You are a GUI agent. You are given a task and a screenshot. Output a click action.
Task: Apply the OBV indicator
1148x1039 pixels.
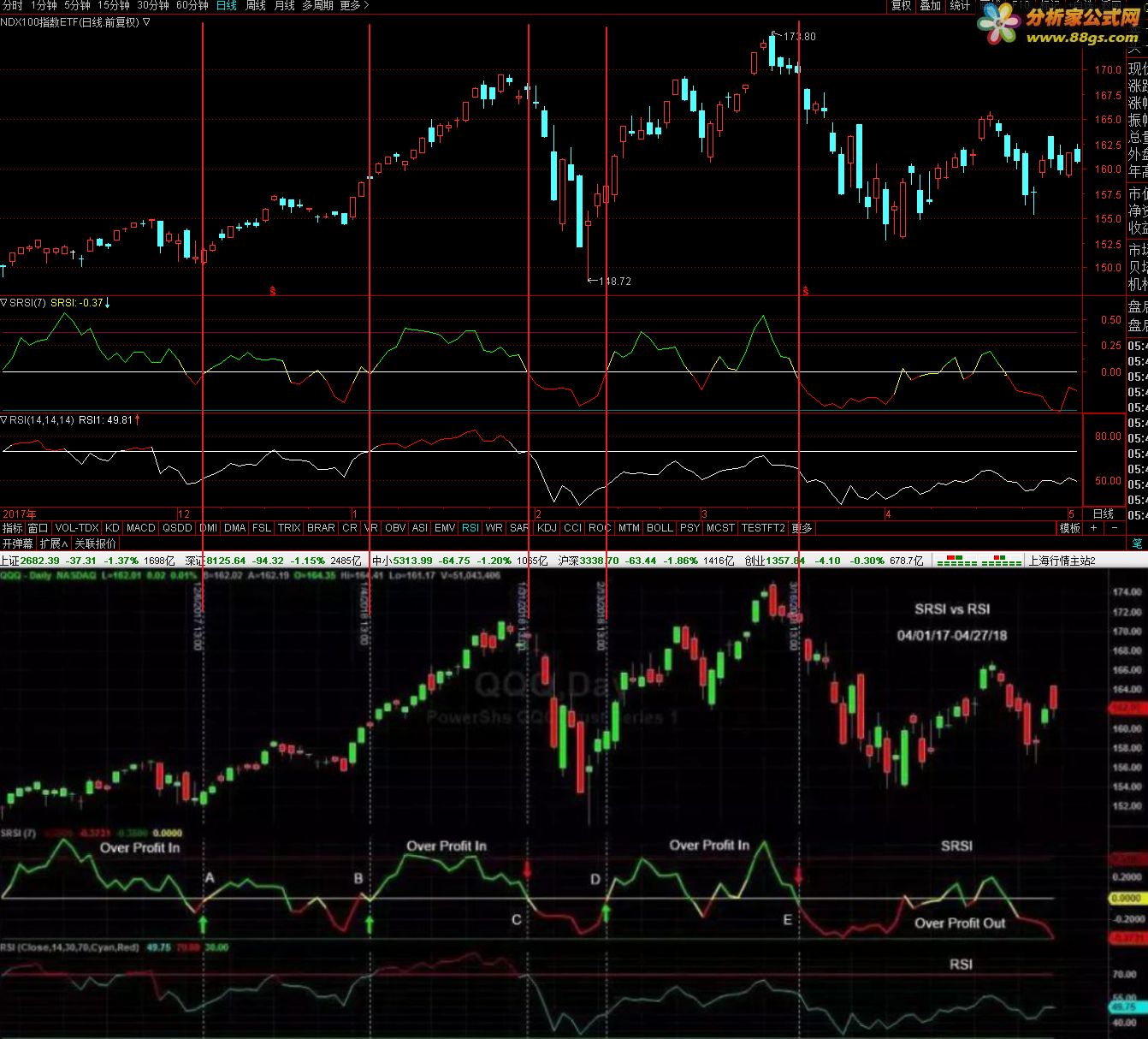click(x=395, y=528)
